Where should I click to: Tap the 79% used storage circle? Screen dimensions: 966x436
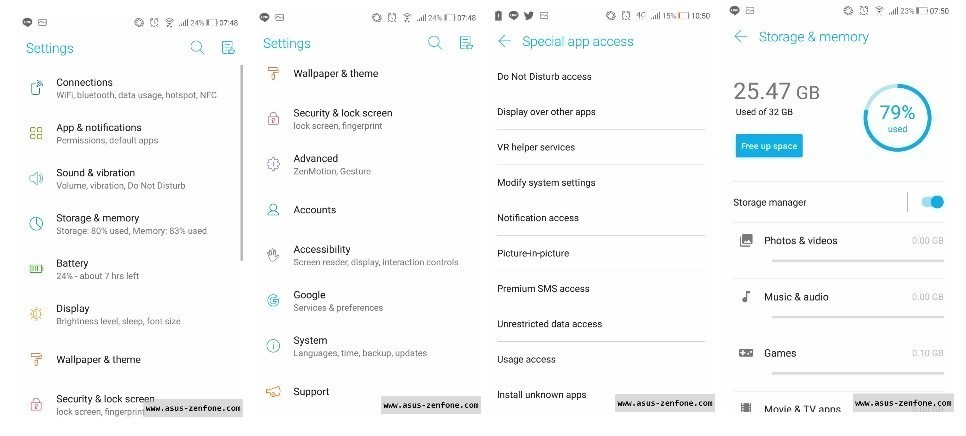point(897,118)
